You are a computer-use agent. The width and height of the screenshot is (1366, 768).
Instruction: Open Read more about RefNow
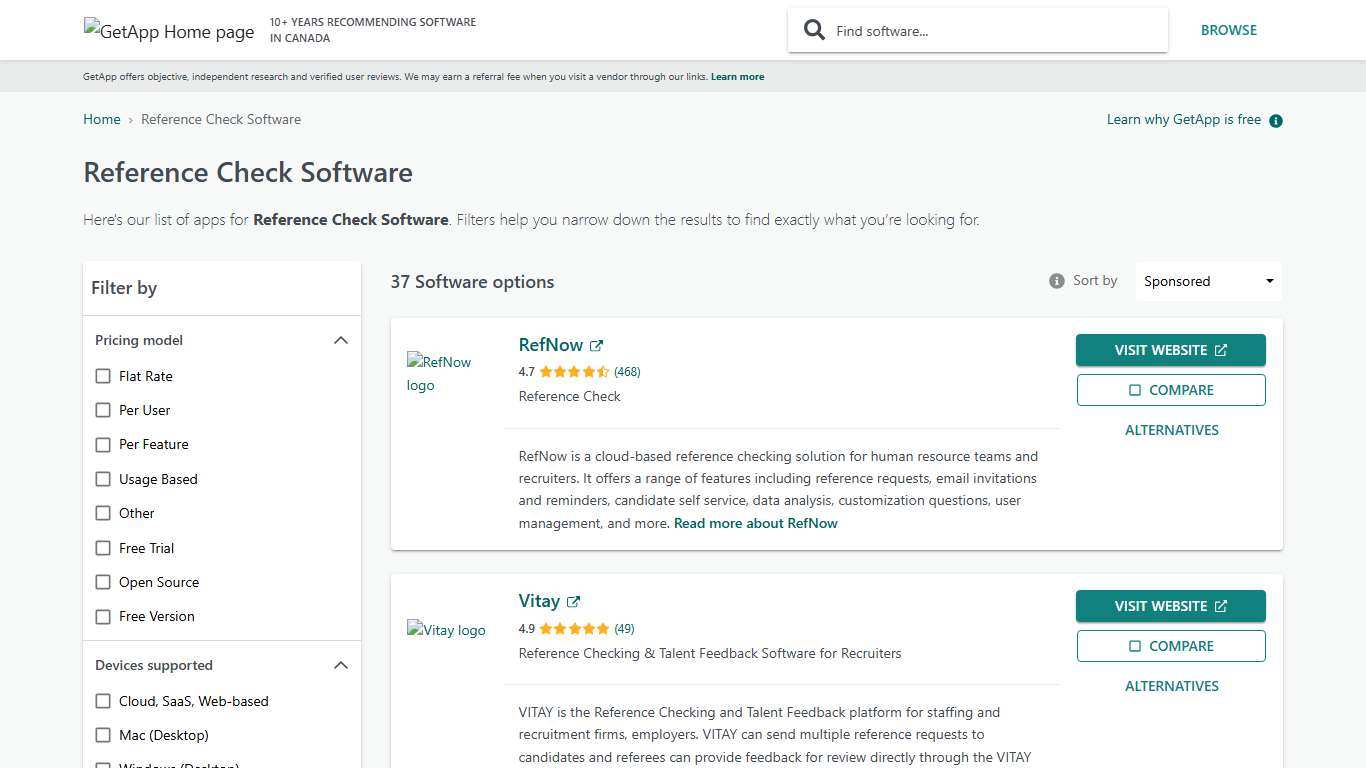pos(755,523)
